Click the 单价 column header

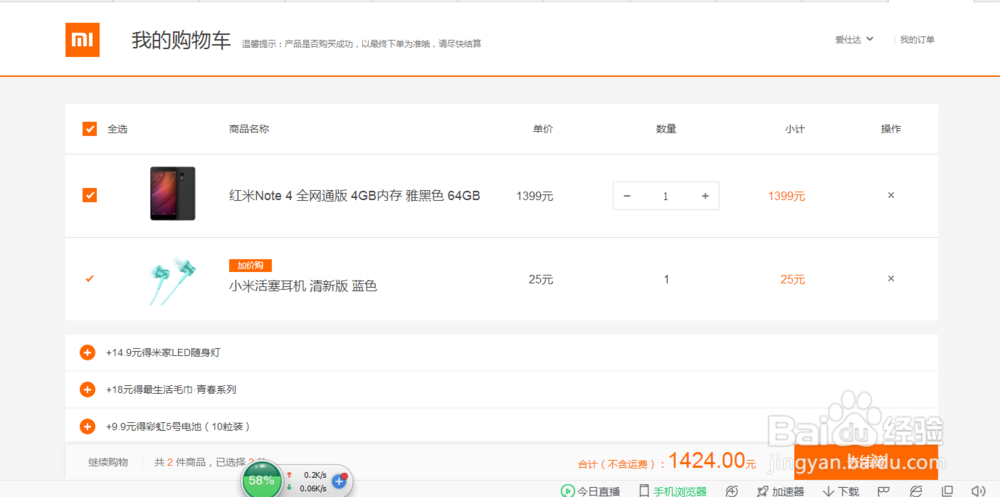click(x=543, y=129)
